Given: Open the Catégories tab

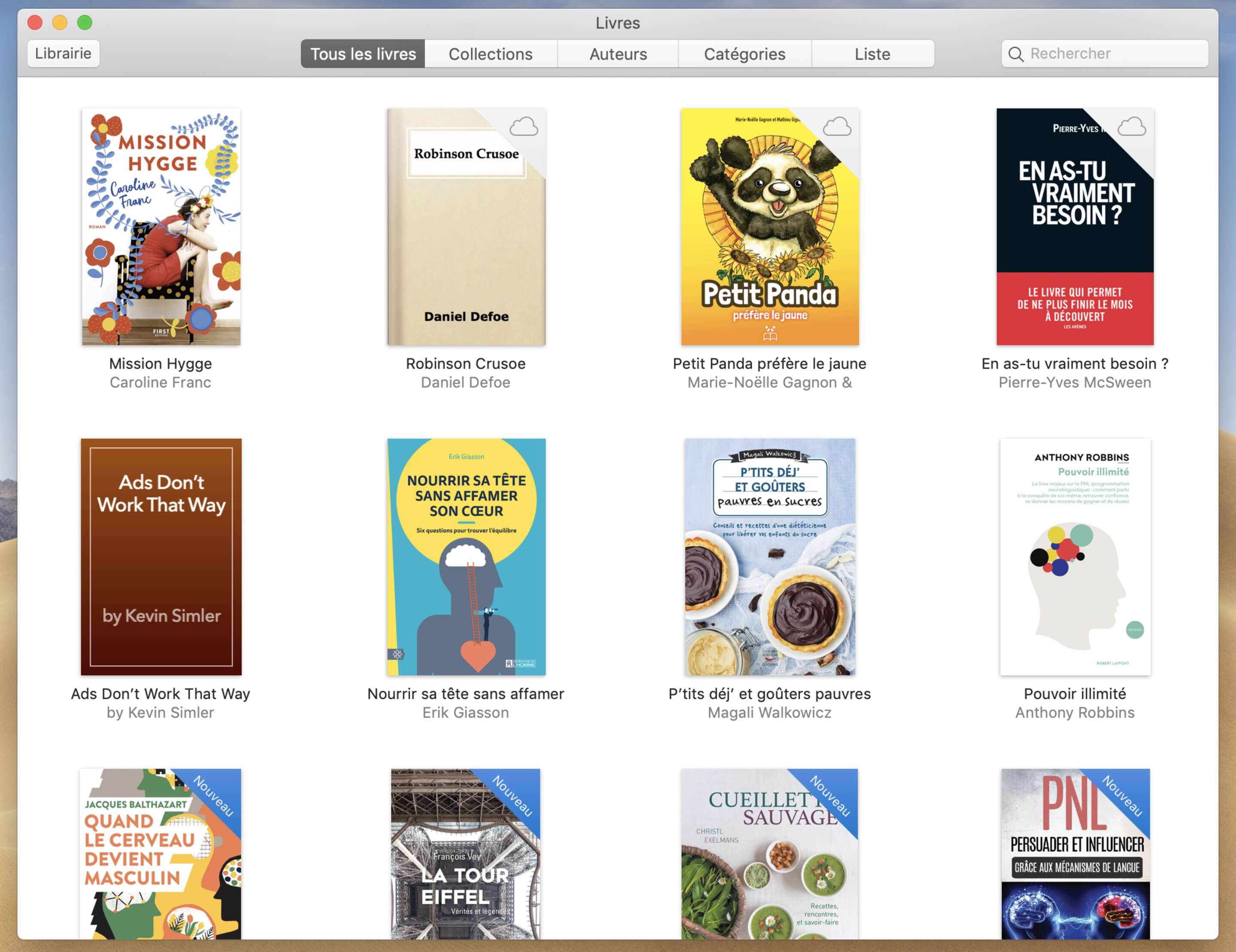Looking at the screenshot, I should [x=744, y=55].
